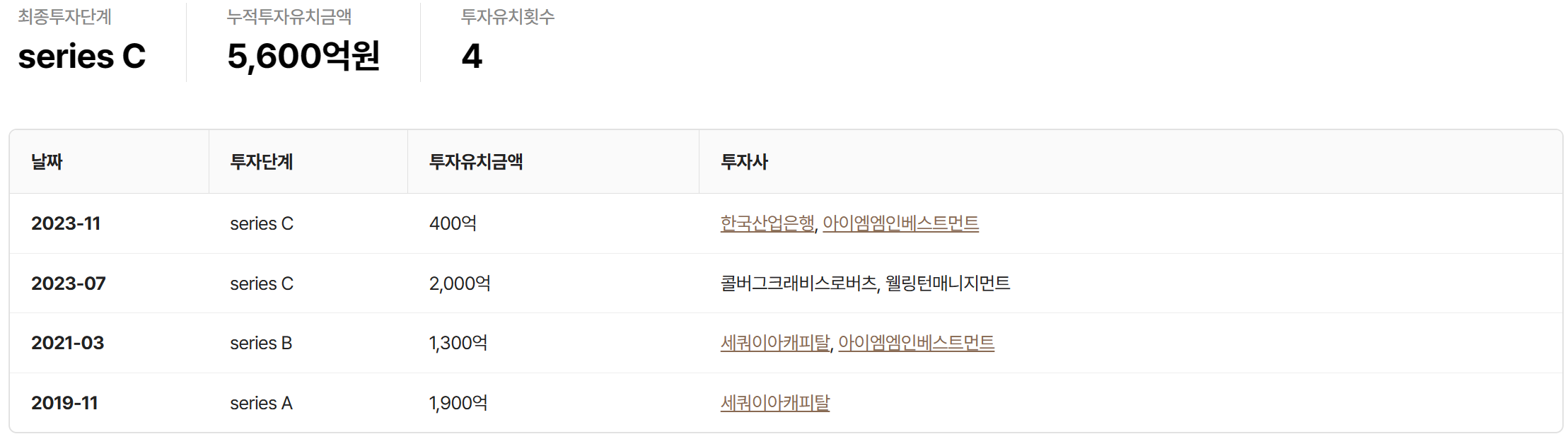The width and height of the screenshot is (1568, 439).
Task: Select the 1,900억 amount cell
Action: 458,403
